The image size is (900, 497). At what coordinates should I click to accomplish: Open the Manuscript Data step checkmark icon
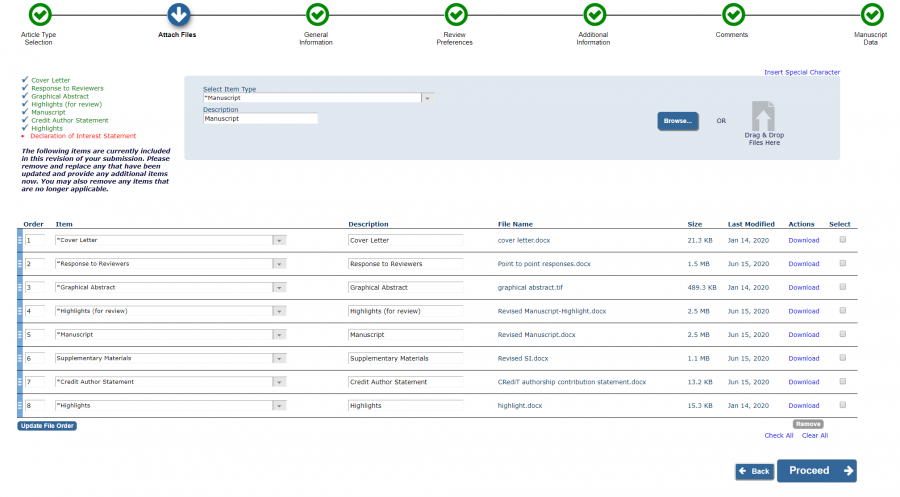click(872, 15)
